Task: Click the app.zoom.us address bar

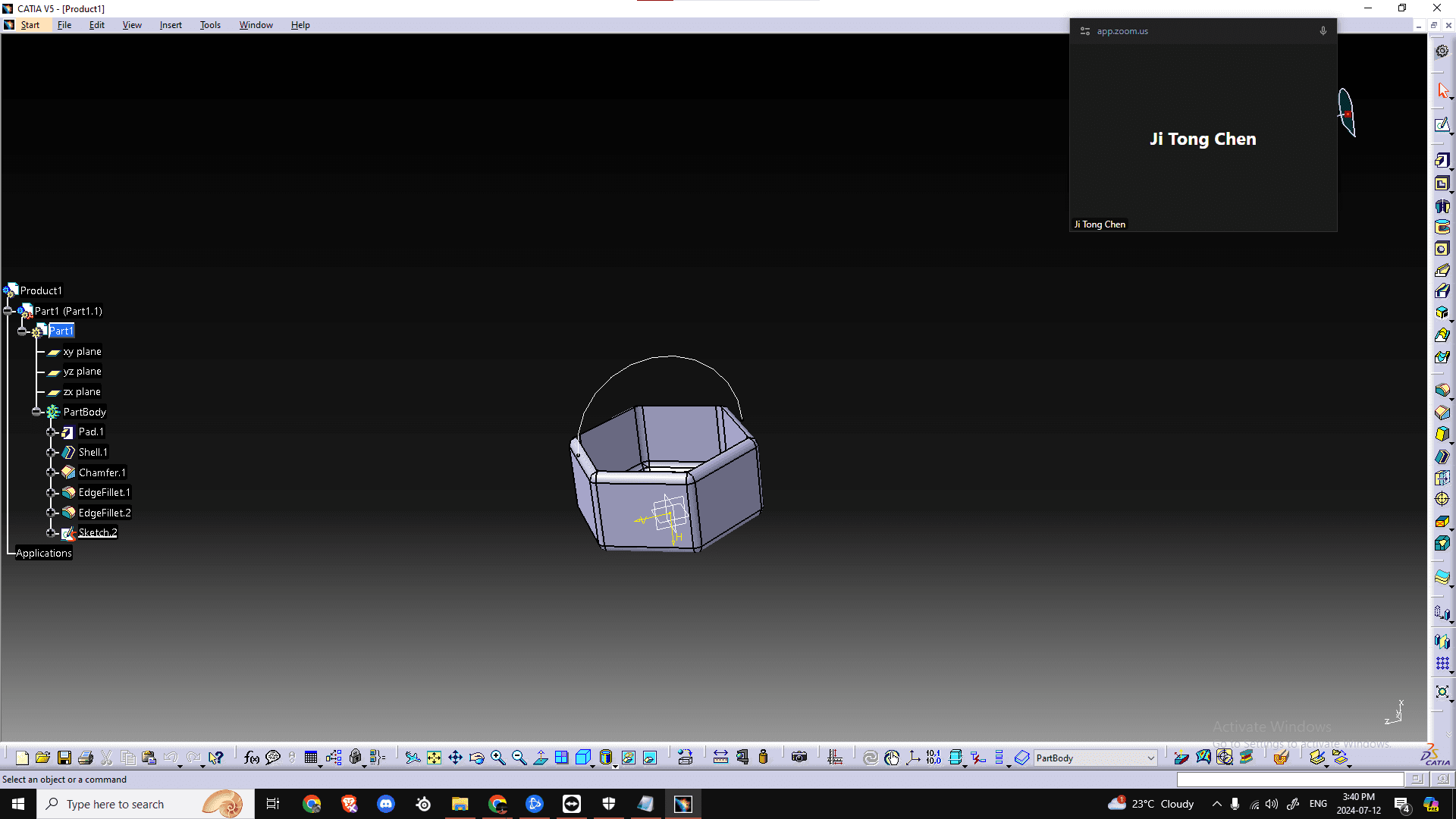Action: click(x=1122, y=30)
